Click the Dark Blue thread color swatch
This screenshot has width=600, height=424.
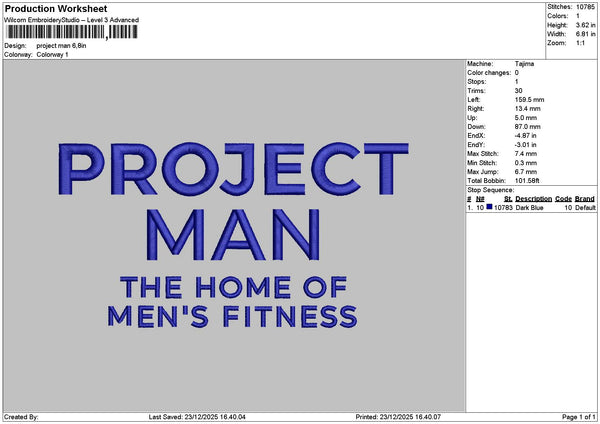(489, 207)
